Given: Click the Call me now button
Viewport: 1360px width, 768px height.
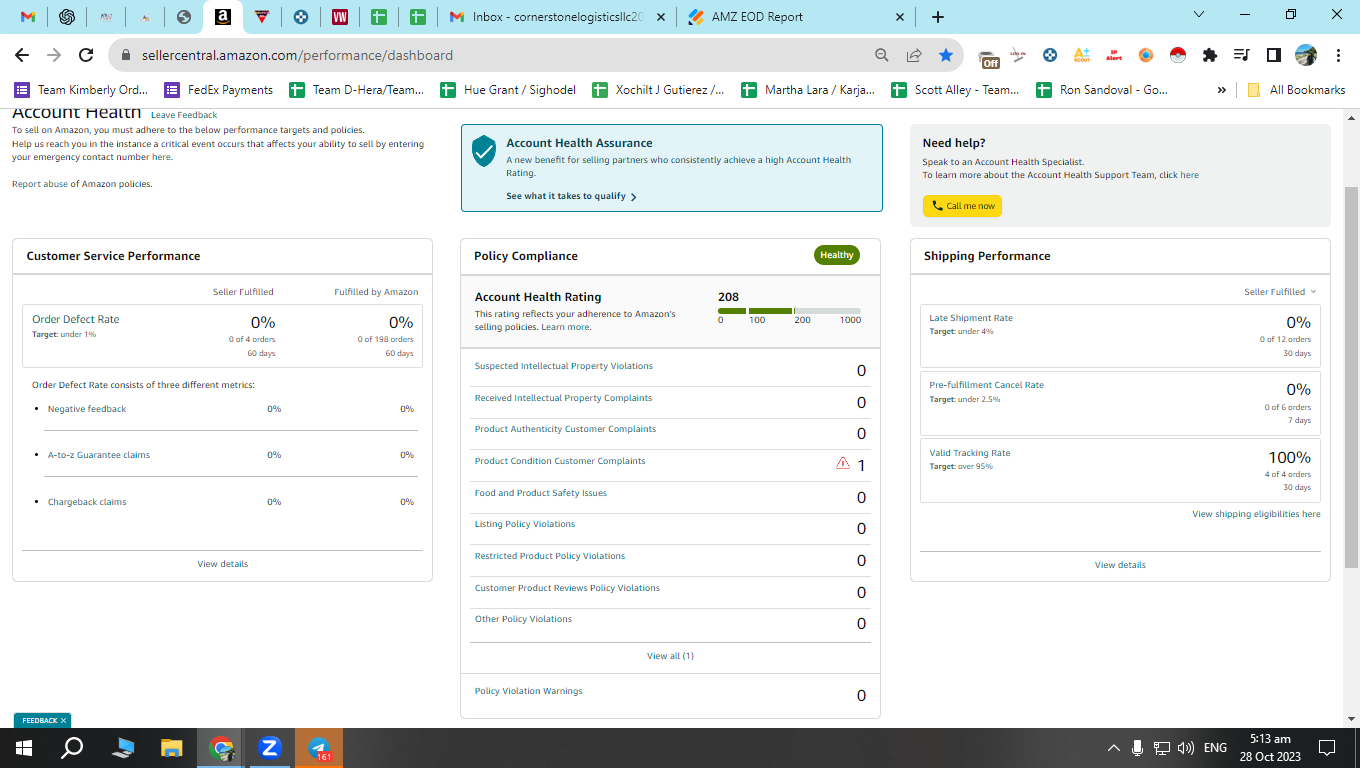Looking at the screenshot, I should [962, 206].
